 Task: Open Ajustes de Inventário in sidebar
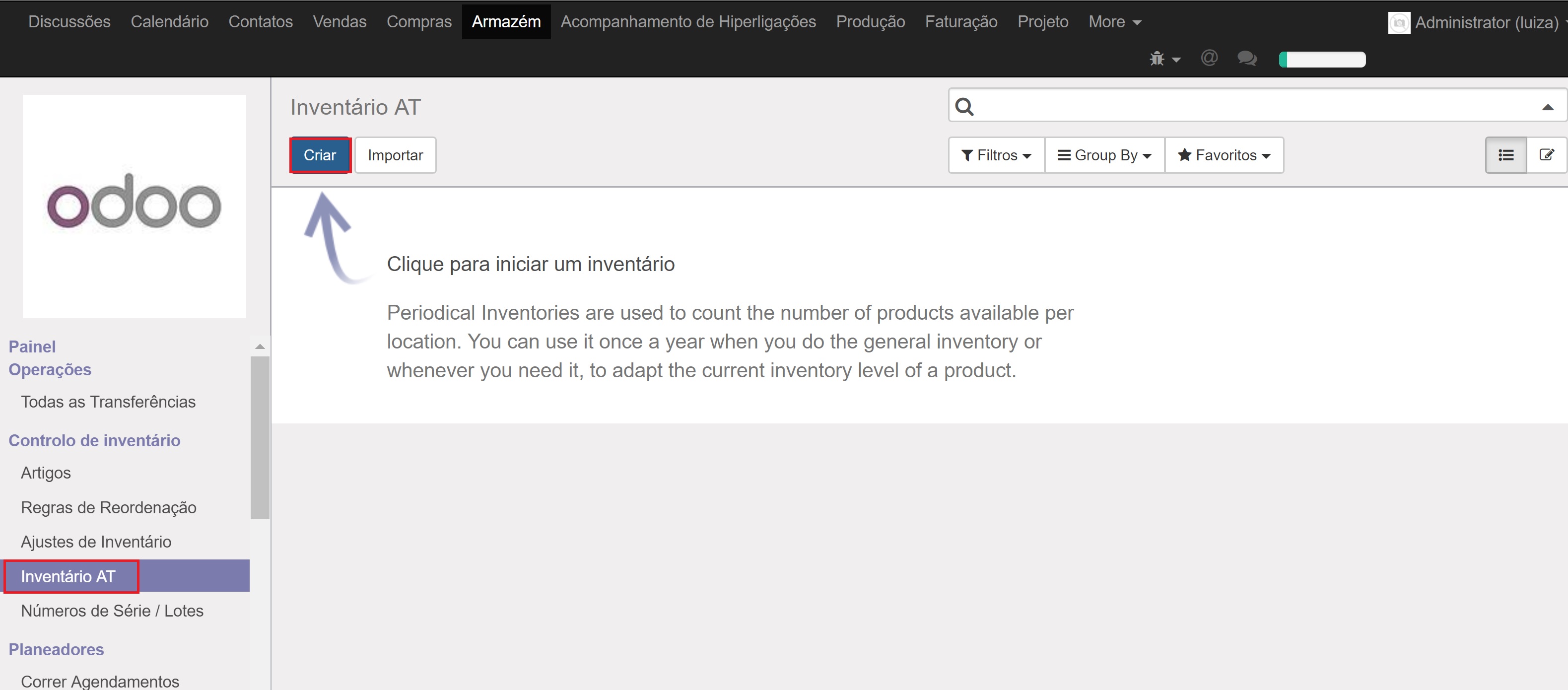(x=96, y=542)
